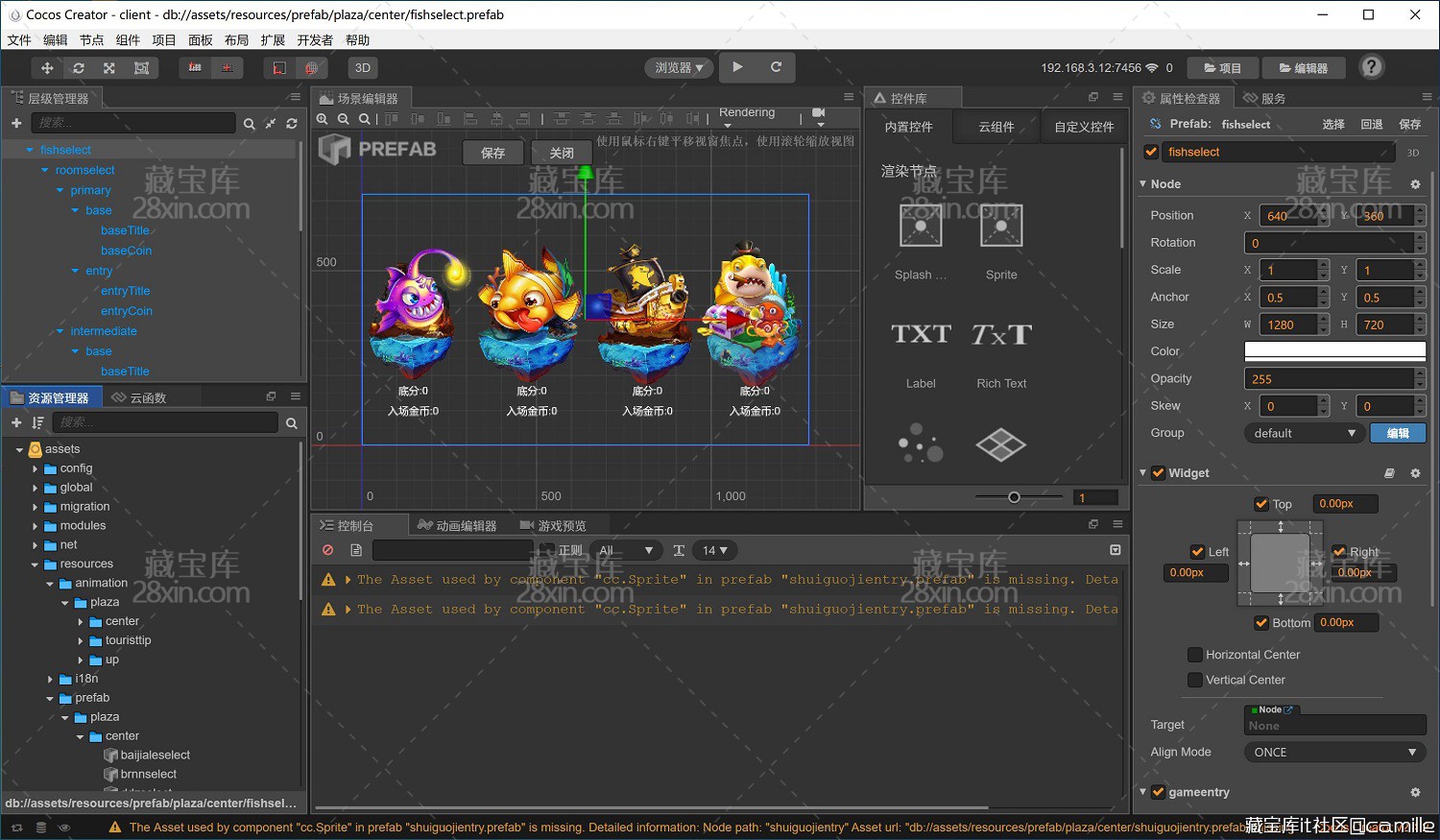Open gameentry component gear settings
Viewport: 1440px width, 840px height.
1415,793
